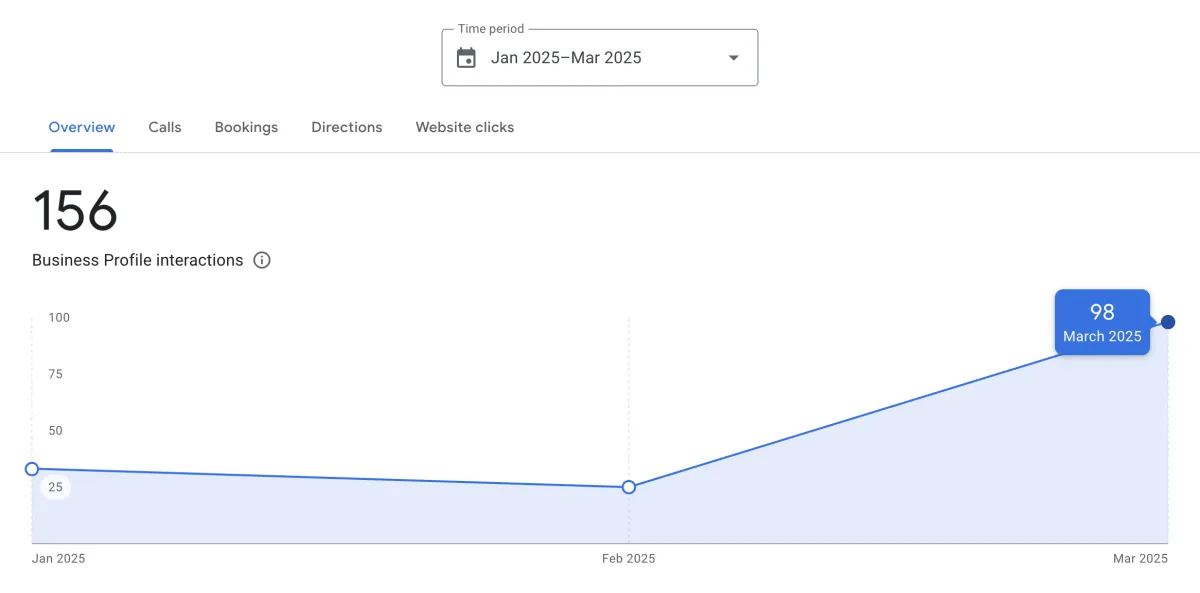Click the Mar 2025 axis label
This screenshot has height=593, width=1200.
(1140, 559)
